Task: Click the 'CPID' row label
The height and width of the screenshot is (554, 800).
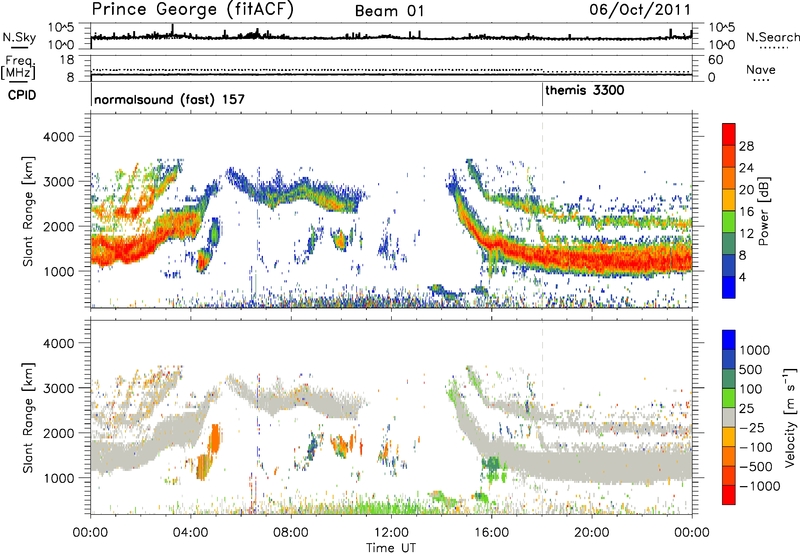Action: click(22, 95)
